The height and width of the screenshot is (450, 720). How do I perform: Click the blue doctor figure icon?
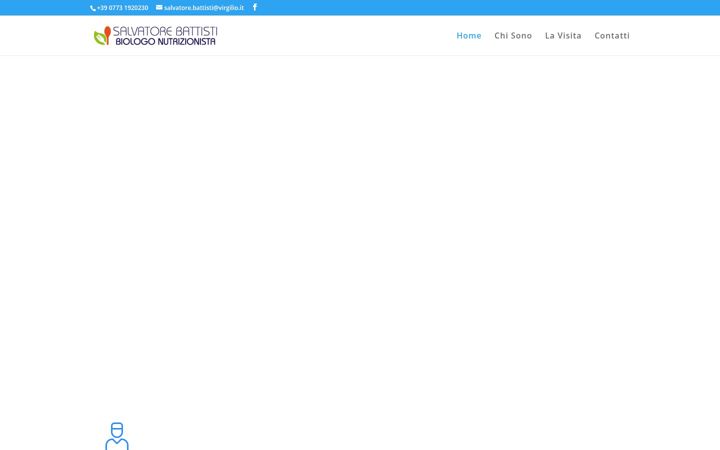(117, 436)
